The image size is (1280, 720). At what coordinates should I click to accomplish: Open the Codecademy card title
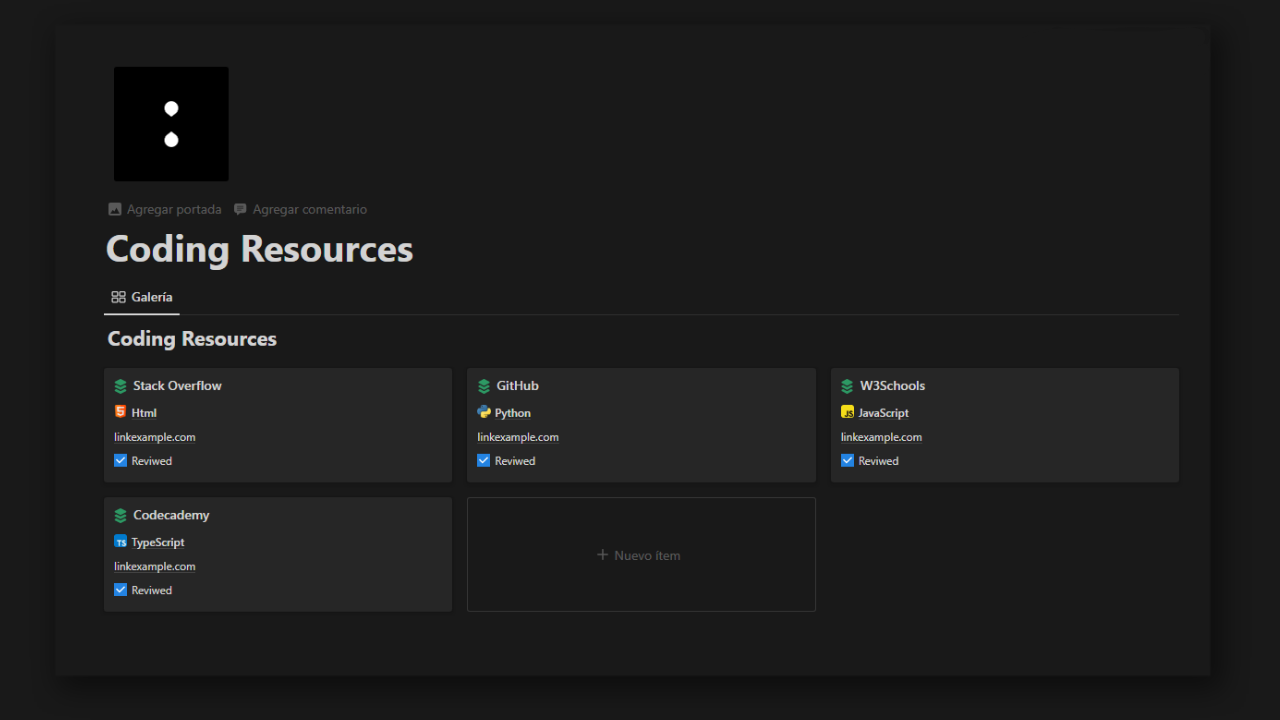coord(171,516)
